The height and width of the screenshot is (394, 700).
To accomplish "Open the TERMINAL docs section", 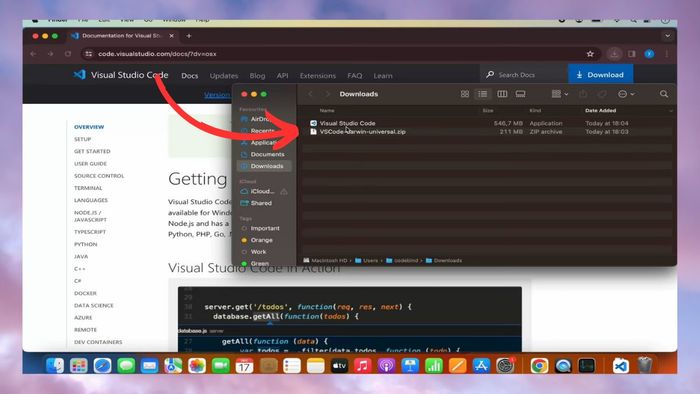I will (88, 188).
